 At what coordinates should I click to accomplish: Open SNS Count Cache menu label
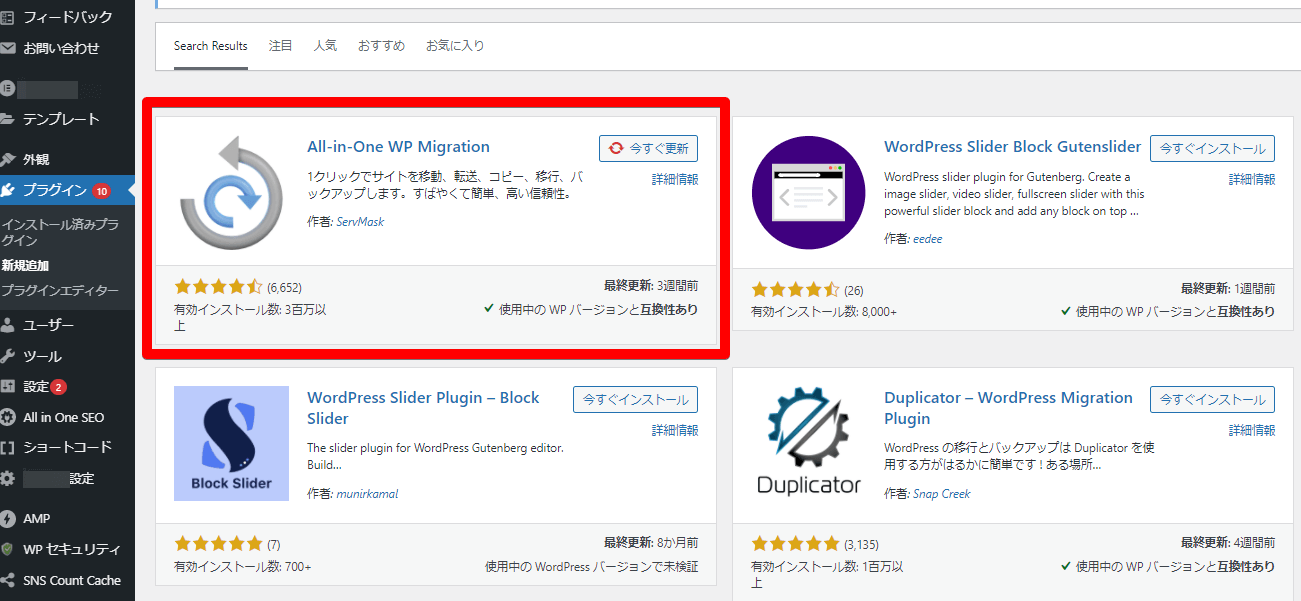click(72, 580)
